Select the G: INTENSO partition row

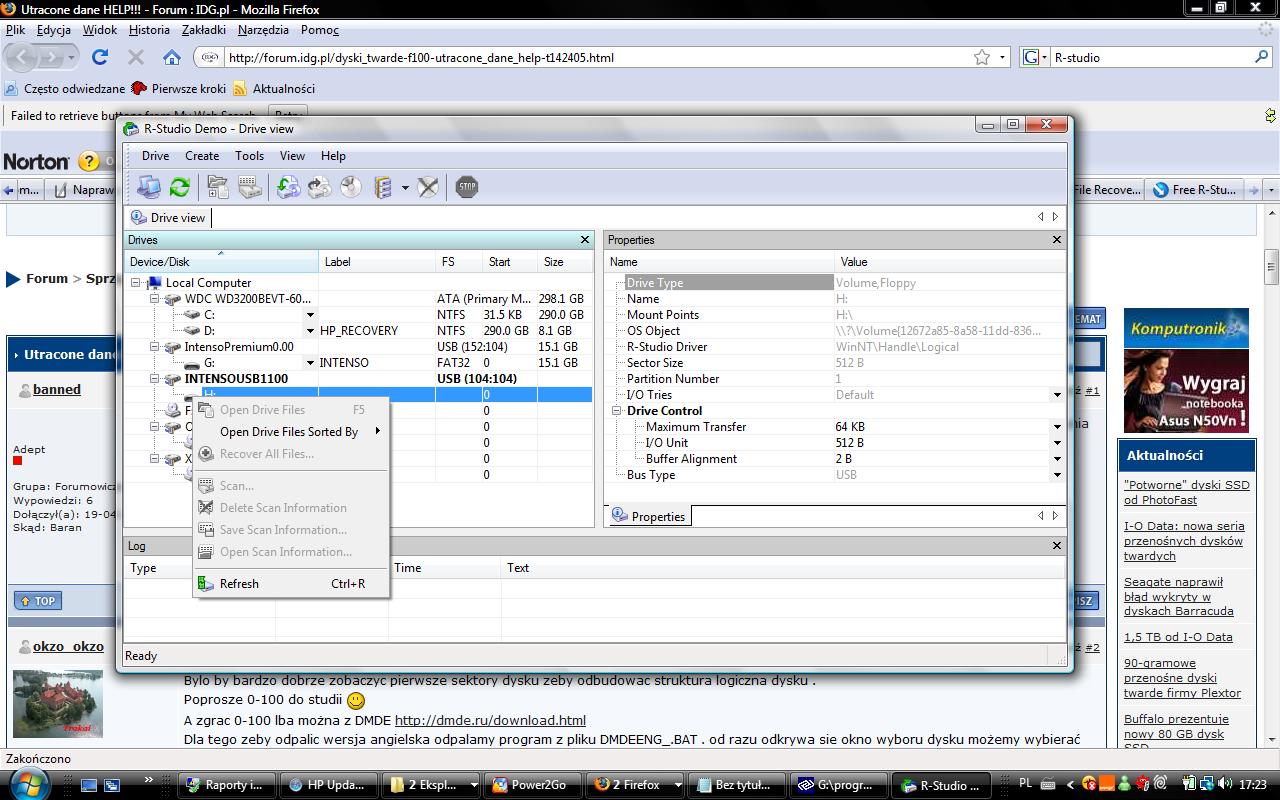click(x=359, y=363)
